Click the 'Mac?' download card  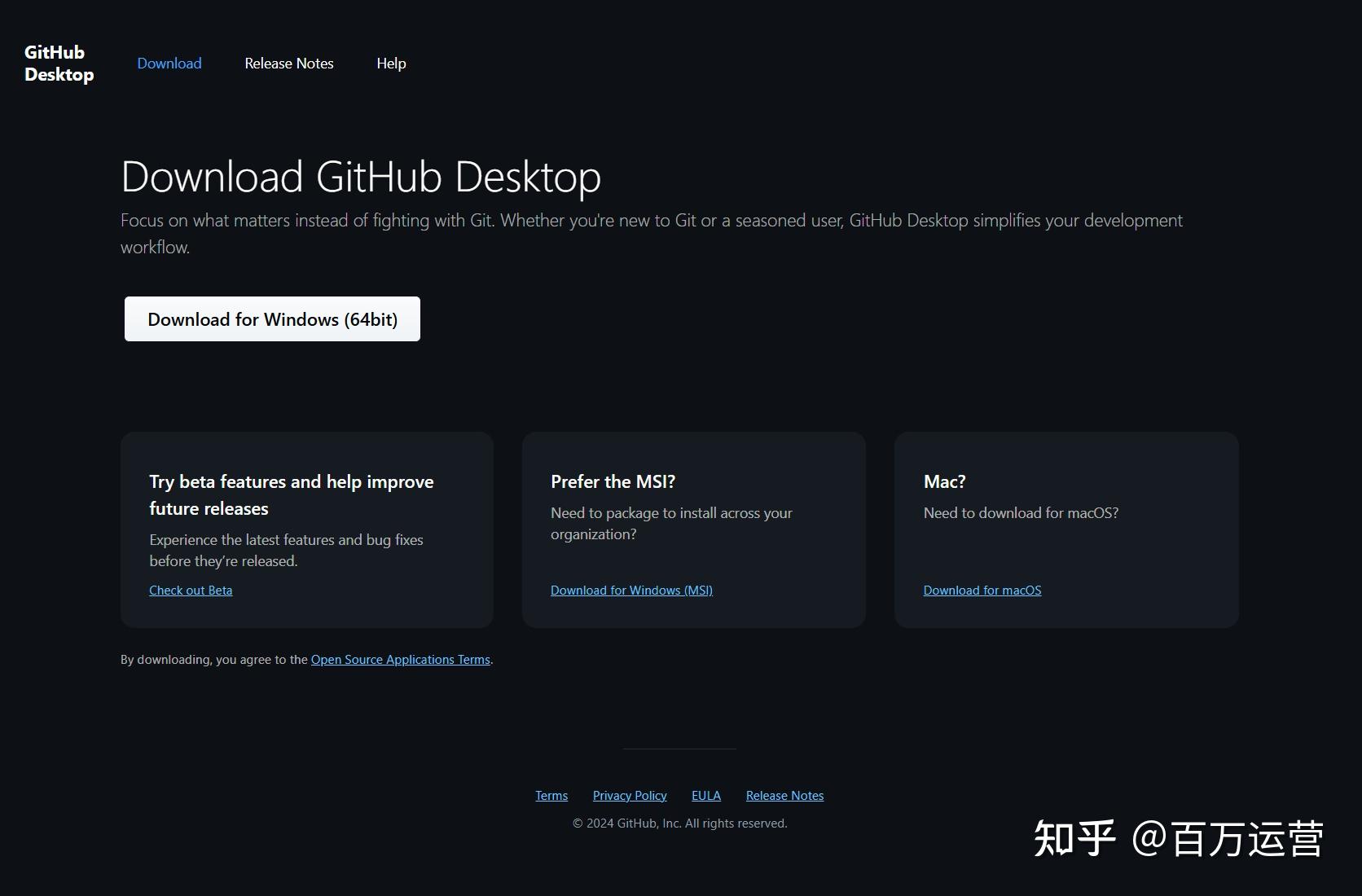coord(1065,529)
